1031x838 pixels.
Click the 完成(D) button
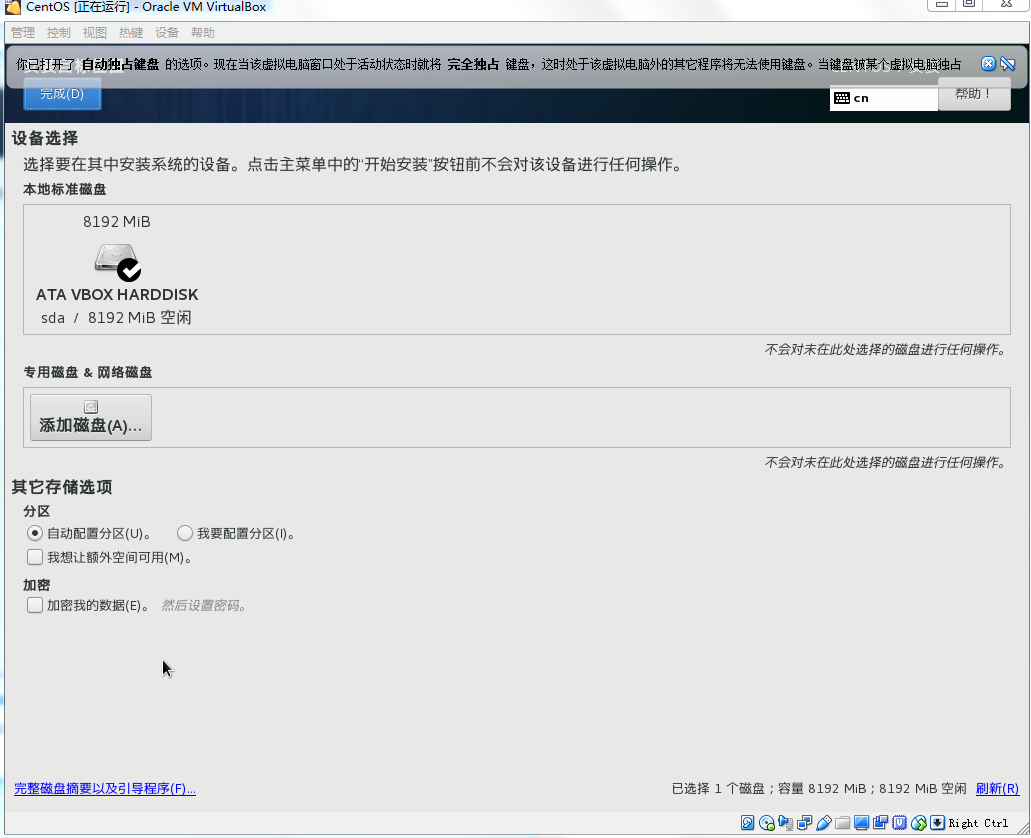(62, 95)
